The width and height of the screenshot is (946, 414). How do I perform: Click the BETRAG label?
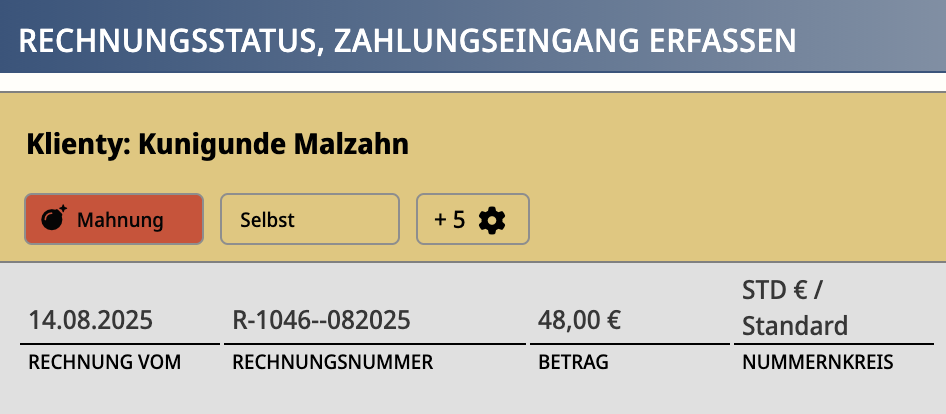[x=573, y=362]
